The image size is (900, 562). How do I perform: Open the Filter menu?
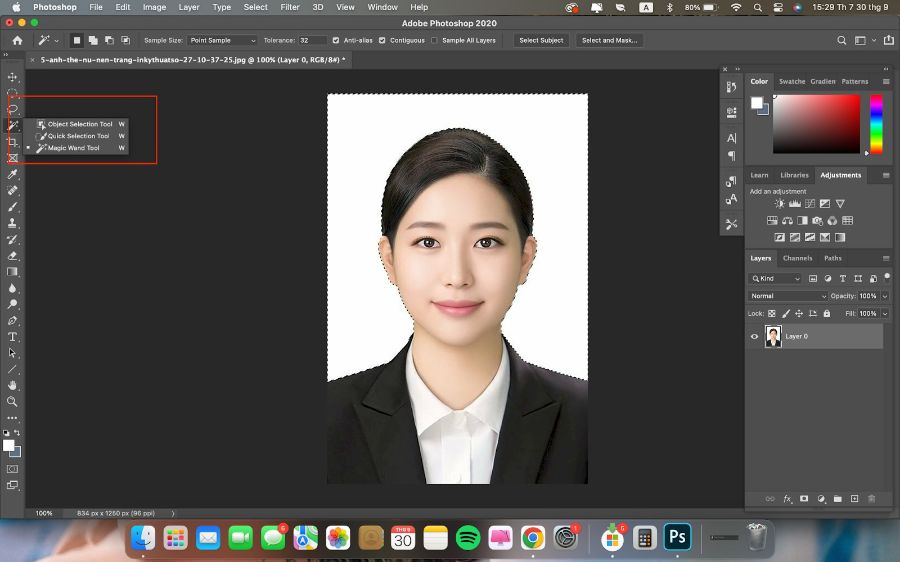pos(289,7)
